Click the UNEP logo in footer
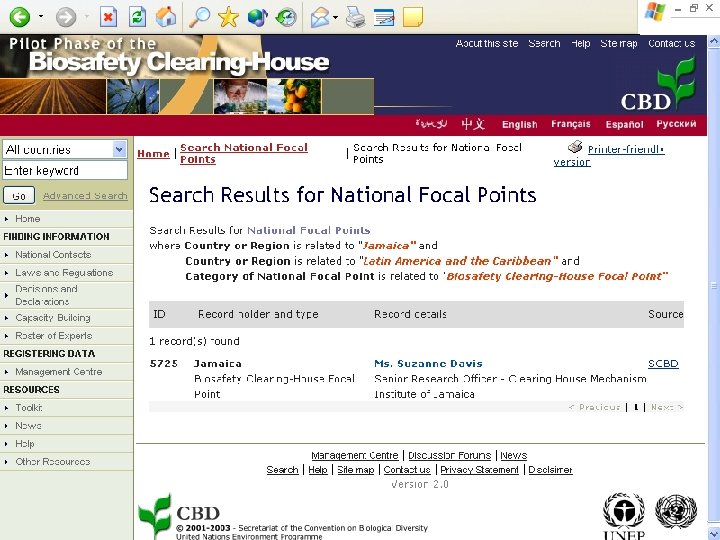This screenshot has width=720, height=540. point(624,516)
